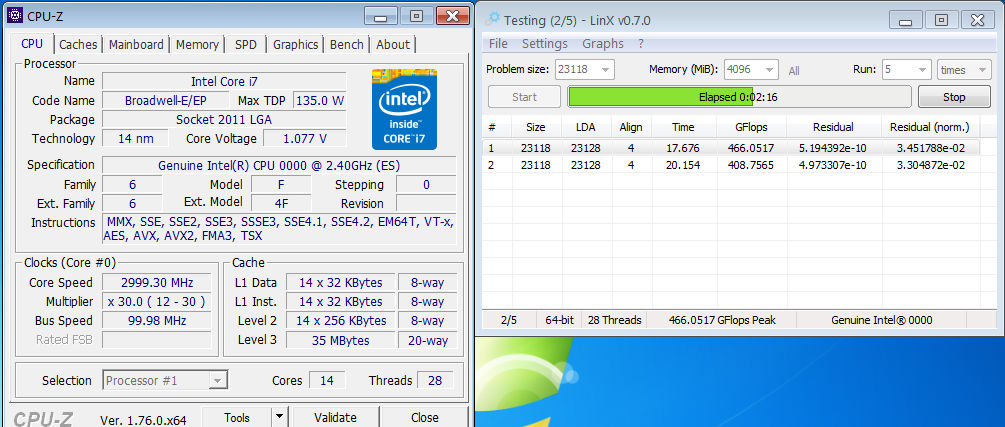Expand the Problem size dropdown
This screenshot has width=1005, height=427.
(x=604, y=70)
